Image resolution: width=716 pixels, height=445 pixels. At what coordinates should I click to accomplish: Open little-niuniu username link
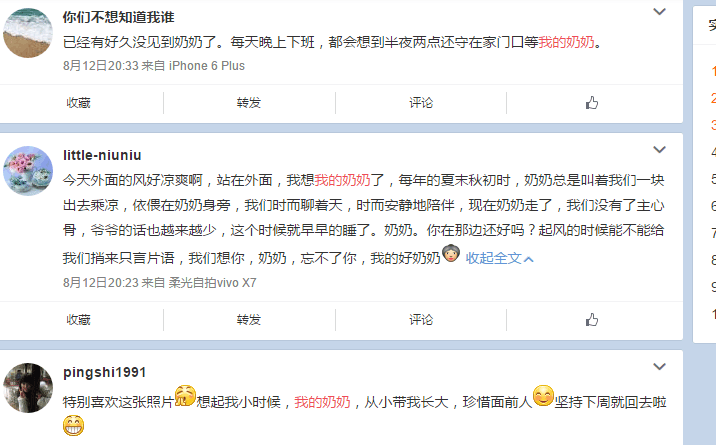(102, 155)
